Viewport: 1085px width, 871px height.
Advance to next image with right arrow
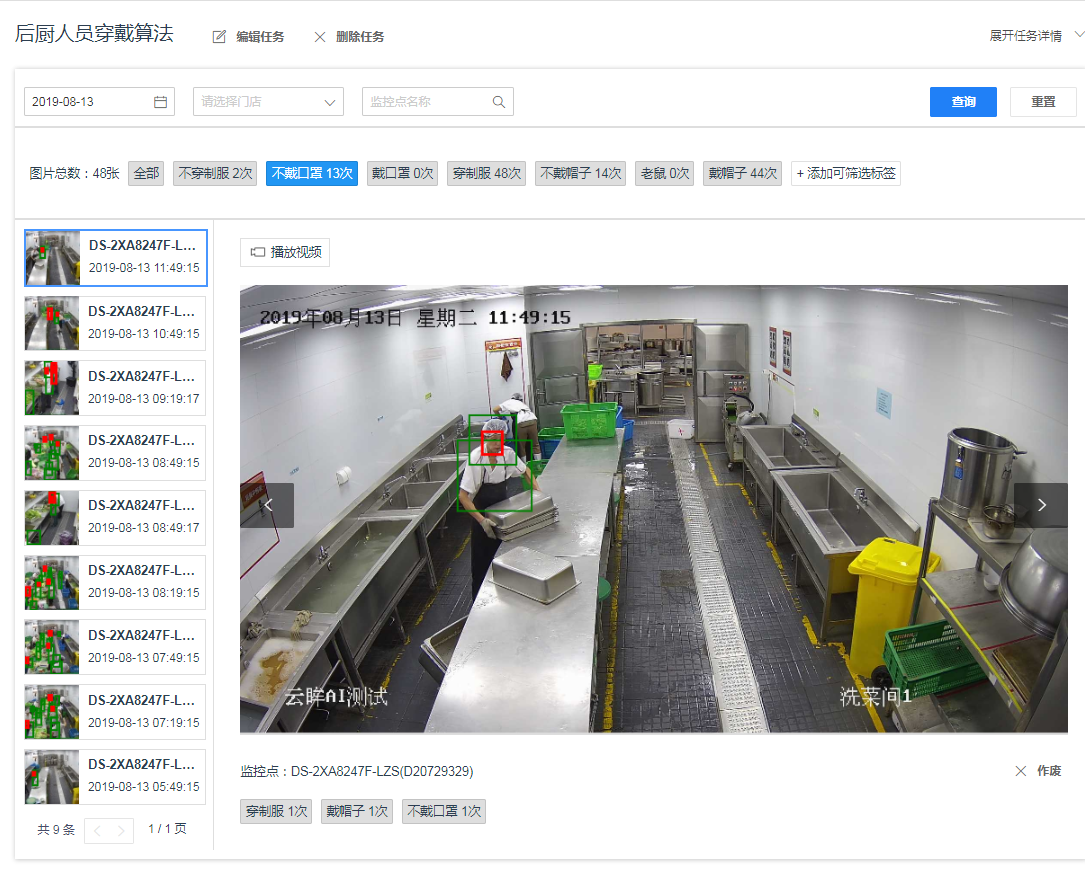(x=1041, y=505)
